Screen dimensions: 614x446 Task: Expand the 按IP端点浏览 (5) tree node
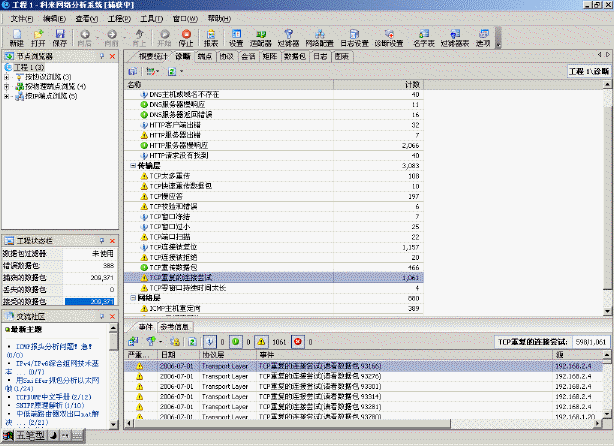pos(6,96)
